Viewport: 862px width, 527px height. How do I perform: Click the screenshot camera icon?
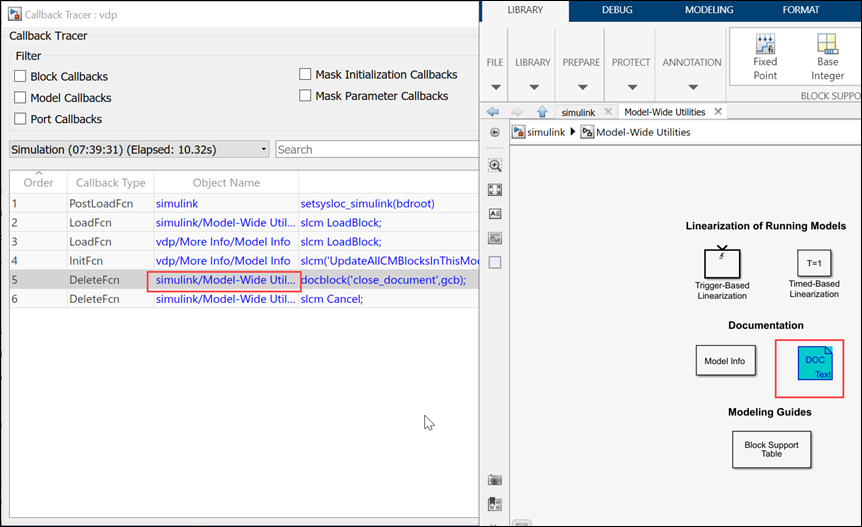click(495, 480)
